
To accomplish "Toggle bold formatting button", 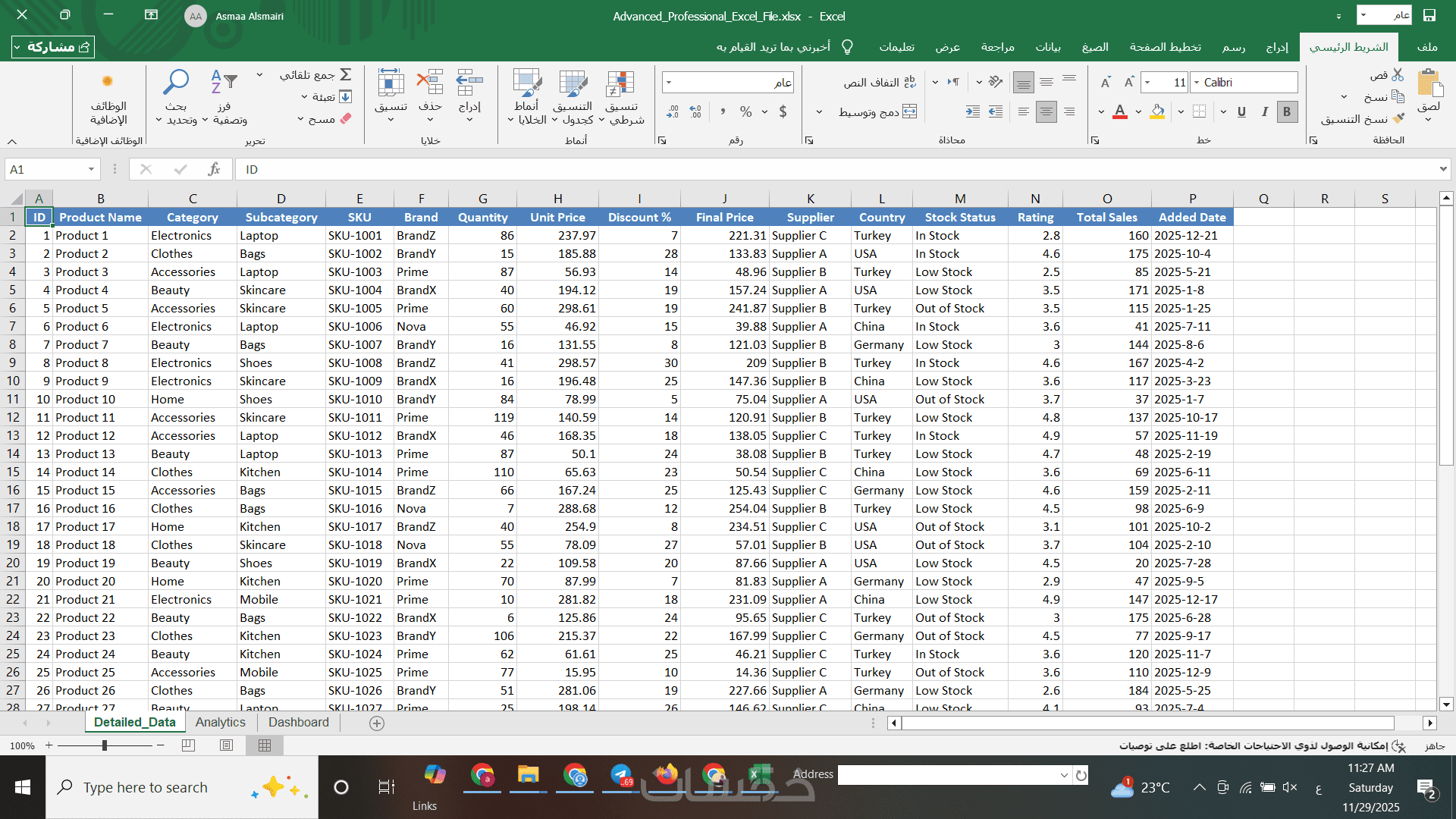I will [x=1286, y=112].
